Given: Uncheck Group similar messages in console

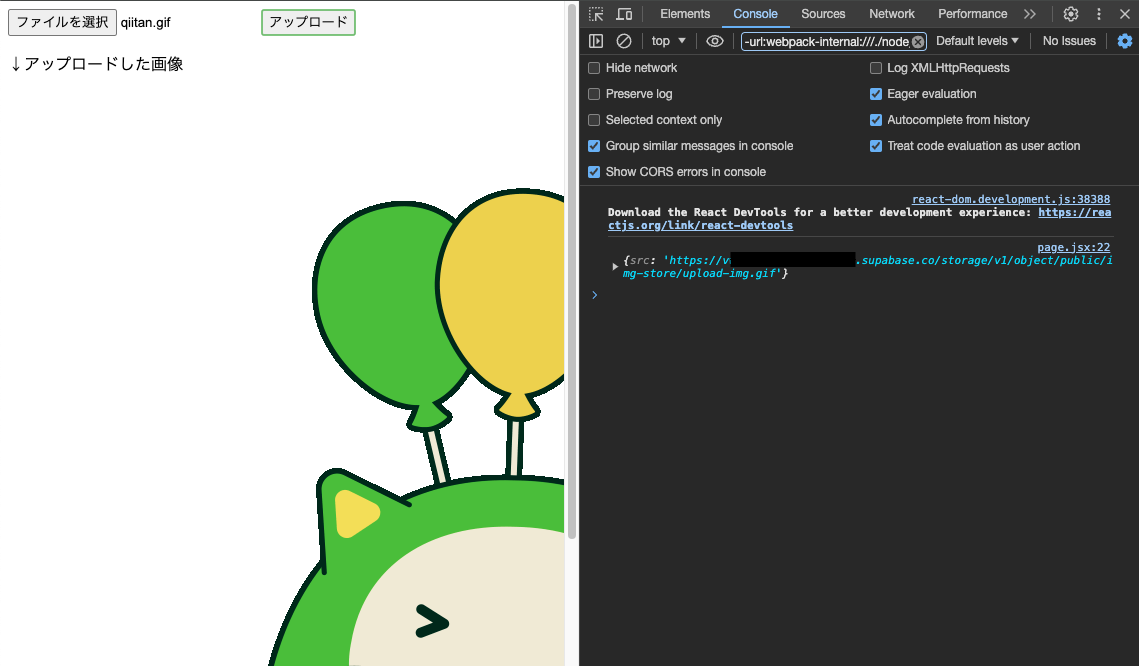Looking at the screenshot, I should click(594, 146).
